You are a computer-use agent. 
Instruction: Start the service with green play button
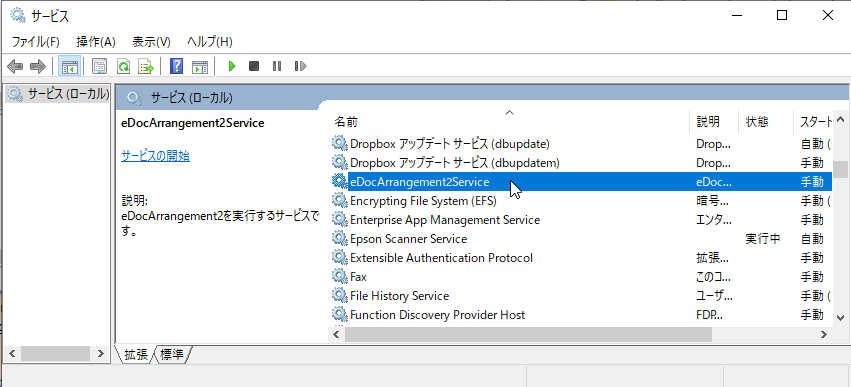pyautogui.click(x=232, y=66)
